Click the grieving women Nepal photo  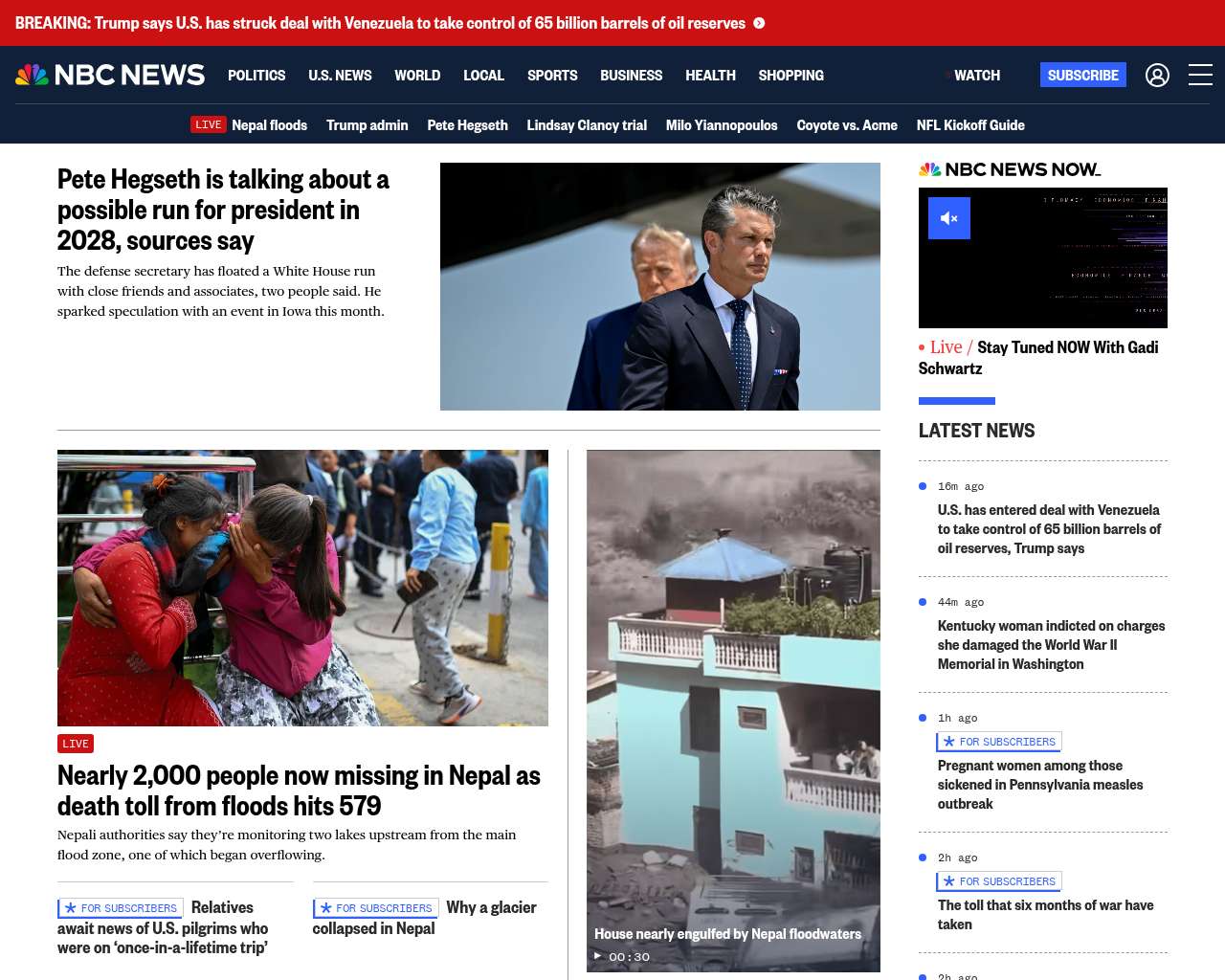(x=302, y=588)
